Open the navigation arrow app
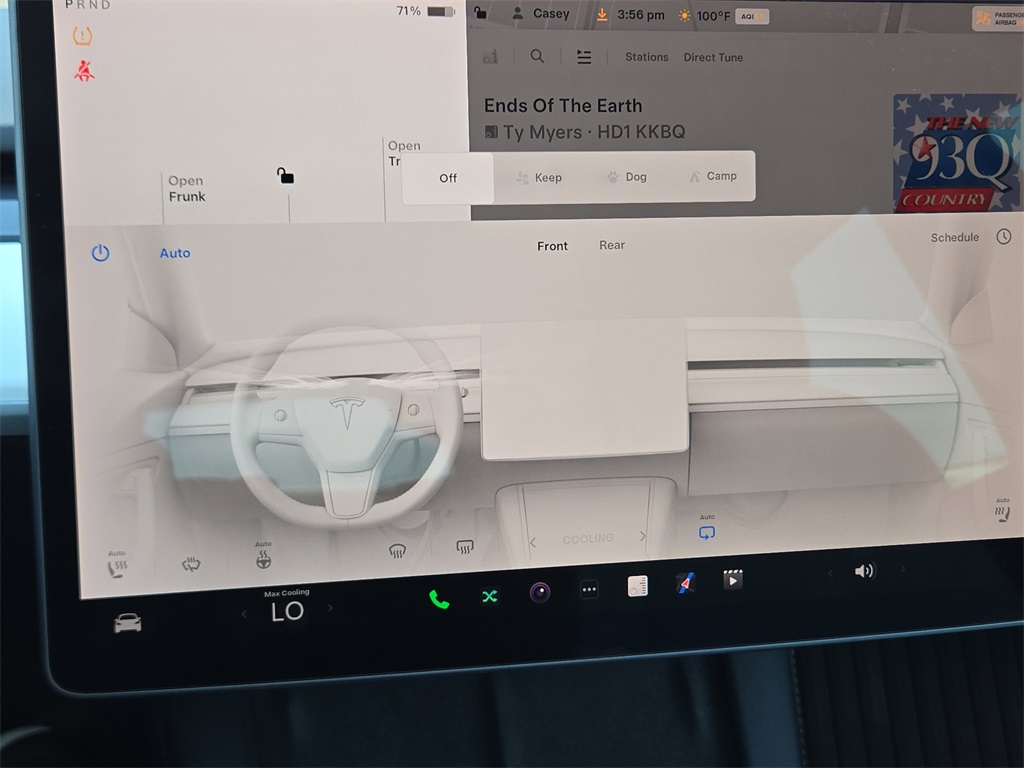Screen dimensions: 1024x768 686,583
